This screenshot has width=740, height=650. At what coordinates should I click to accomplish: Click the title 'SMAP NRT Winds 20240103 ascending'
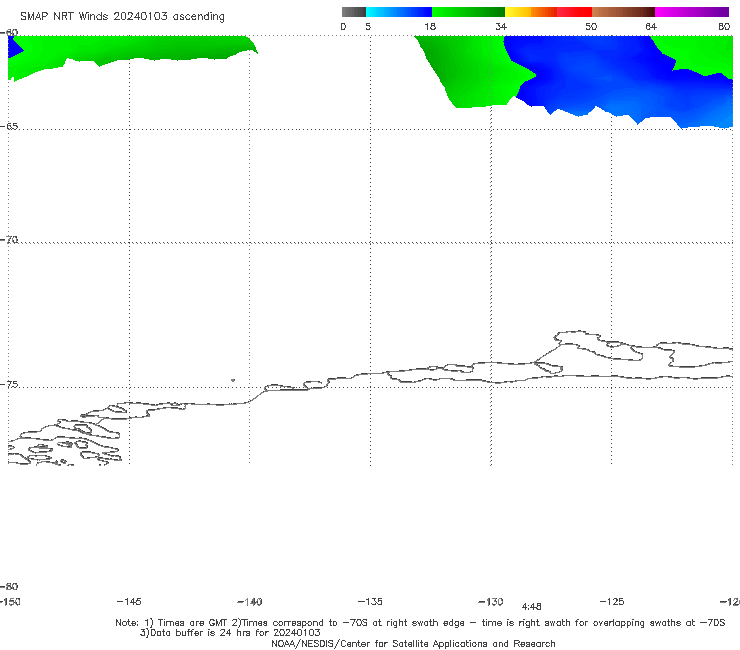point(122,16)
